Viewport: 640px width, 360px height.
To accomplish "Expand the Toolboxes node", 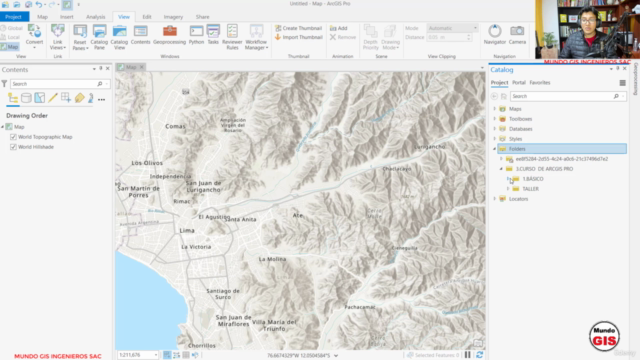I will 495,119.
